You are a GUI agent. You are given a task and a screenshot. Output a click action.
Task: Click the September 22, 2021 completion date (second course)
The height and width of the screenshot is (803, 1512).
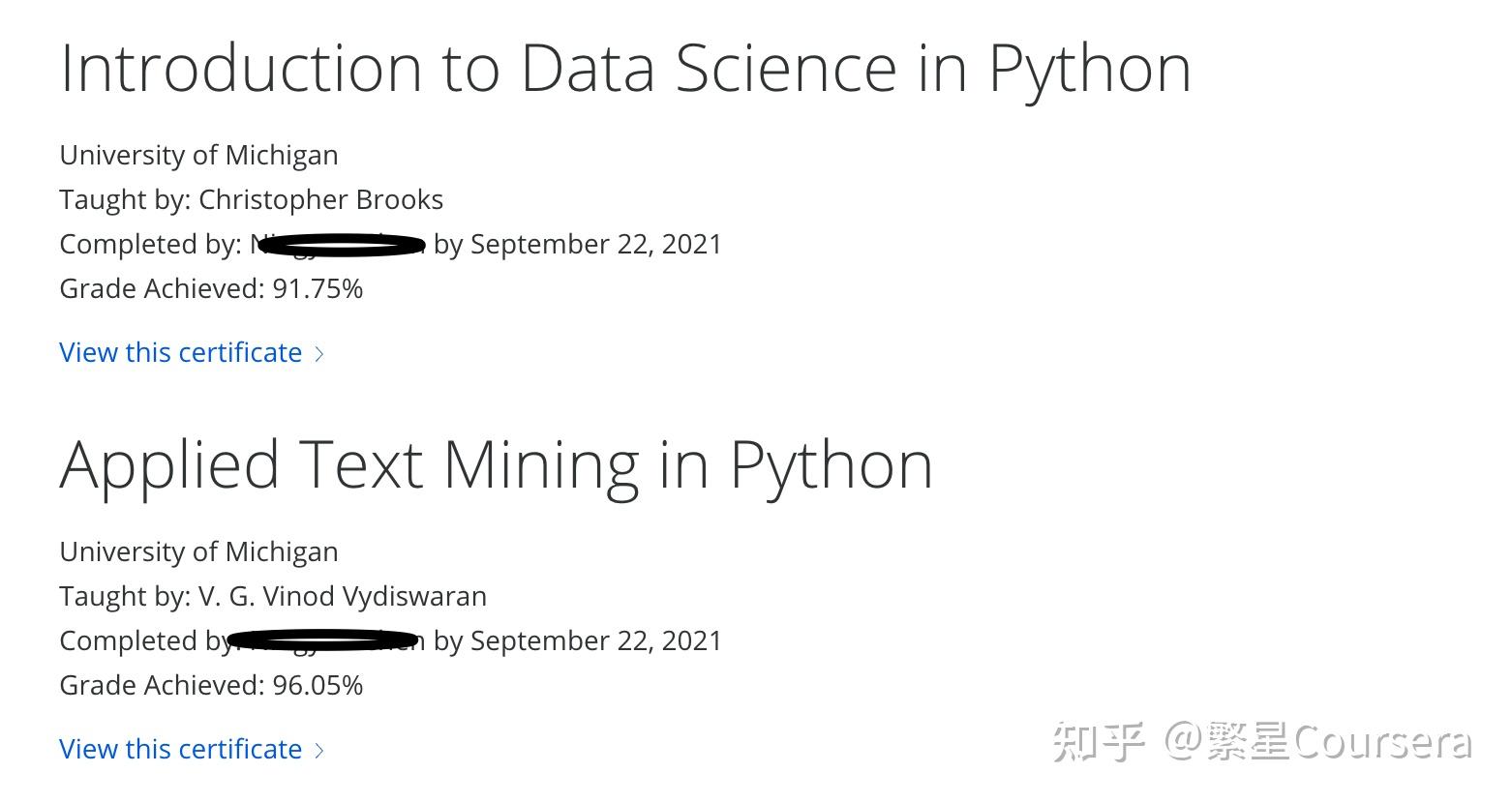point(595,640)
